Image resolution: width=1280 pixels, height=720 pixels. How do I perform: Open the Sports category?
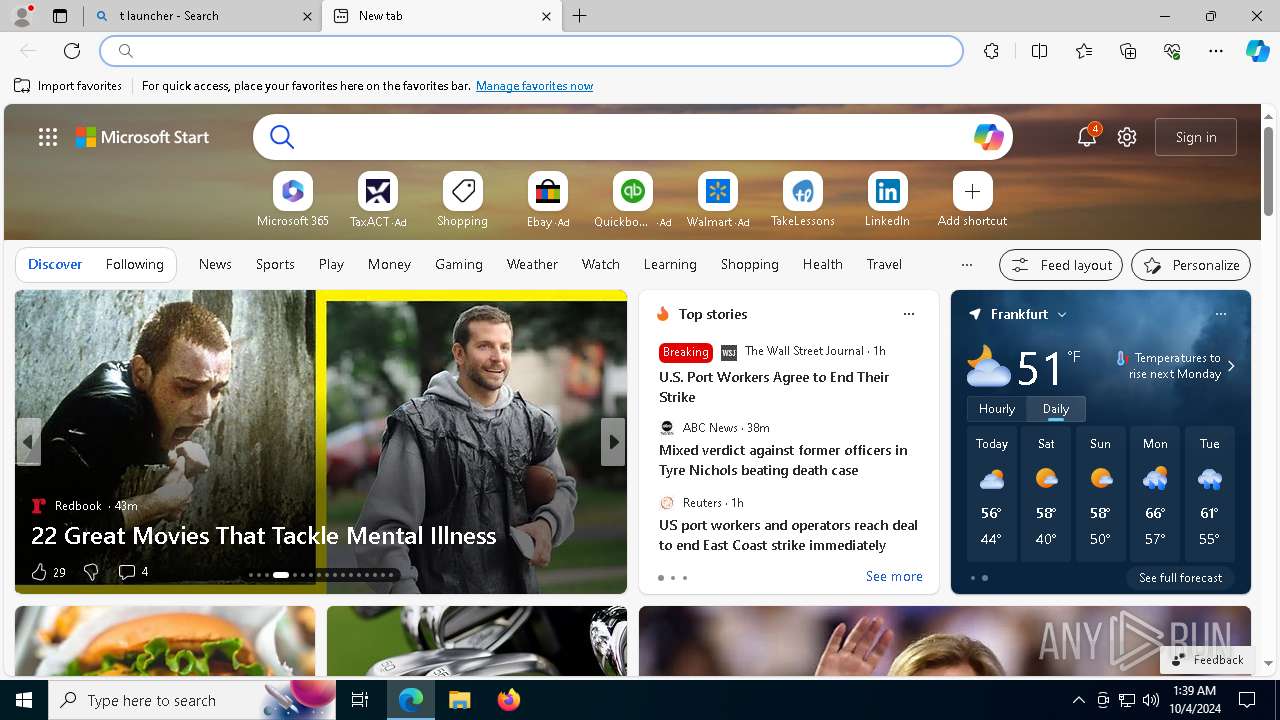275,265
